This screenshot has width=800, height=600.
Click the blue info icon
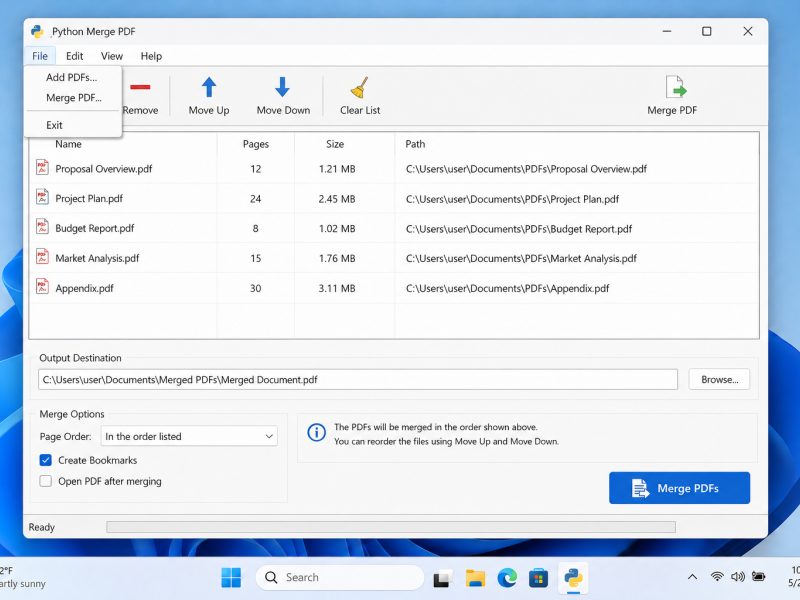[316, 433]
